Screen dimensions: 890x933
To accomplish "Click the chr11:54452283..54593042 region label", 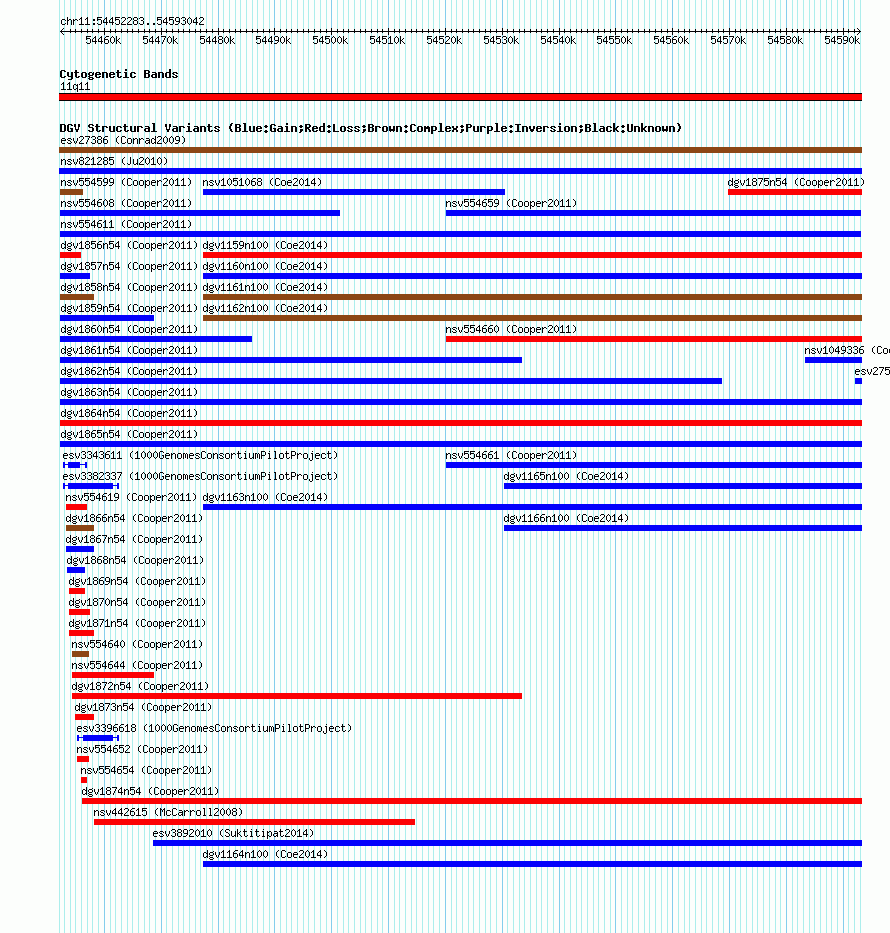I will point(132,21).
